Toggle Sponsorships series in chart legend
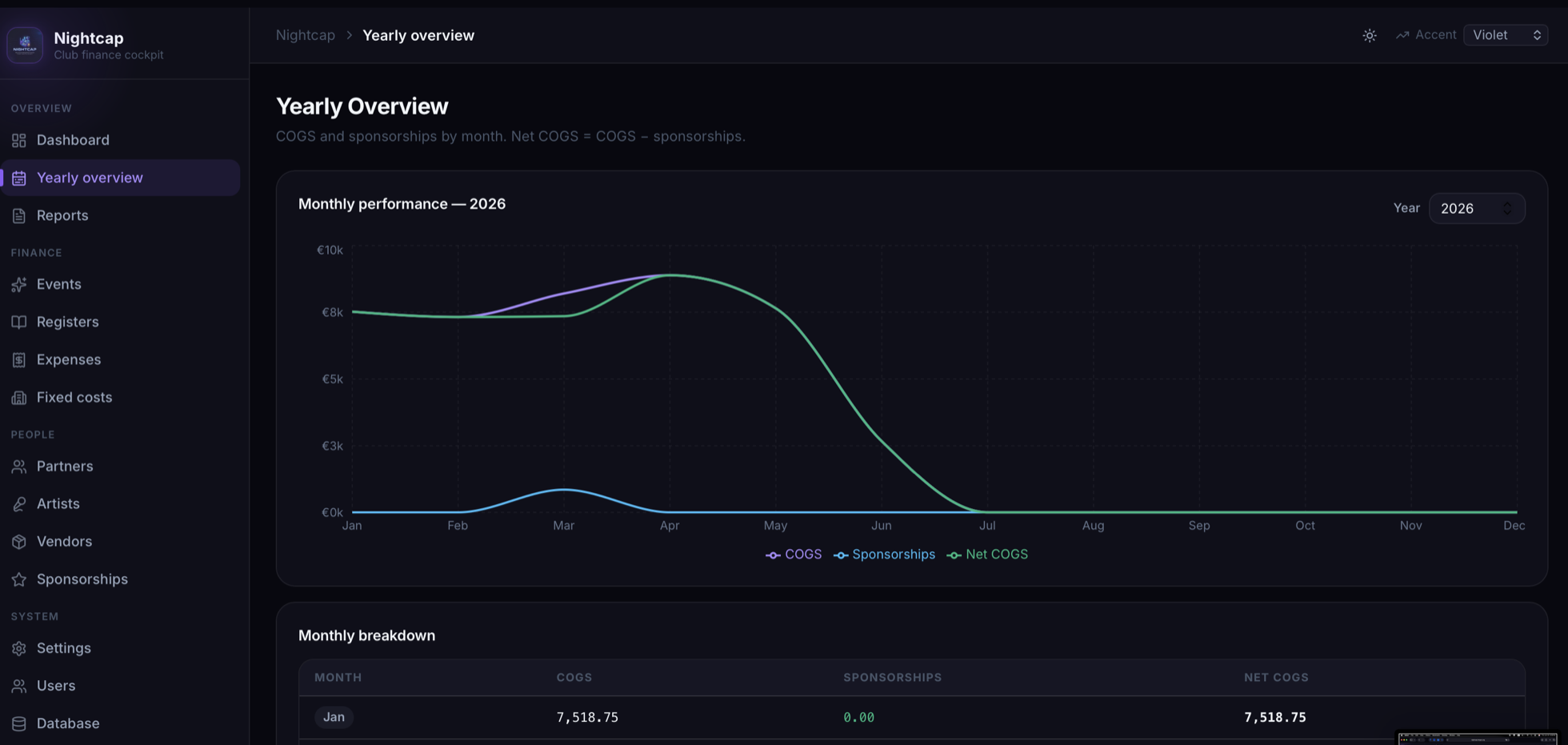The width and height of the screenshot is (1568, 745). pos(884,555)
